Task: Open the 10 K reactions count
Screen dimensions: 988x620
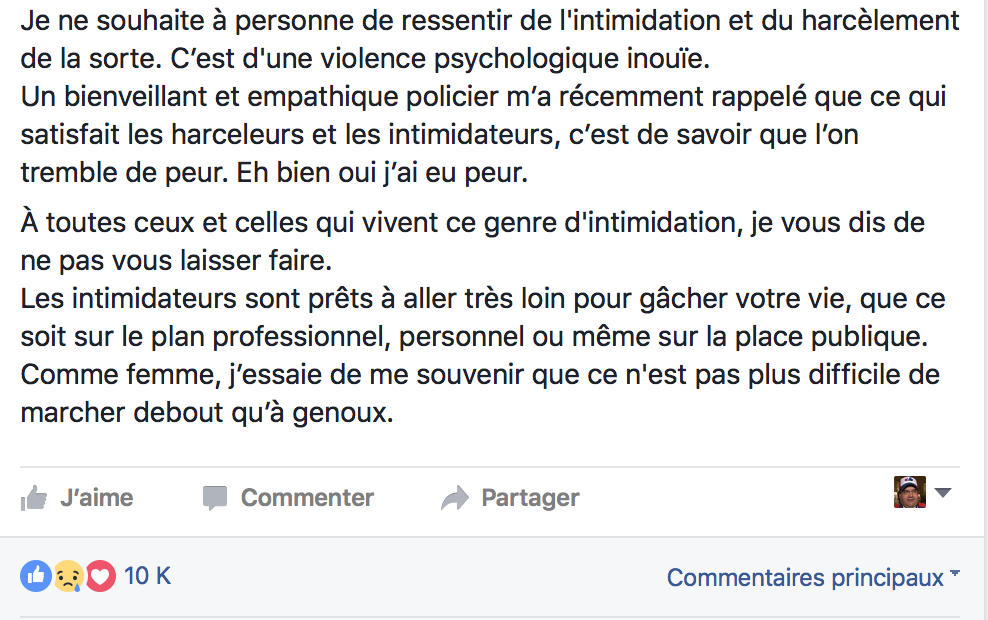Action: pyautogui.click(x=147, y=576)
